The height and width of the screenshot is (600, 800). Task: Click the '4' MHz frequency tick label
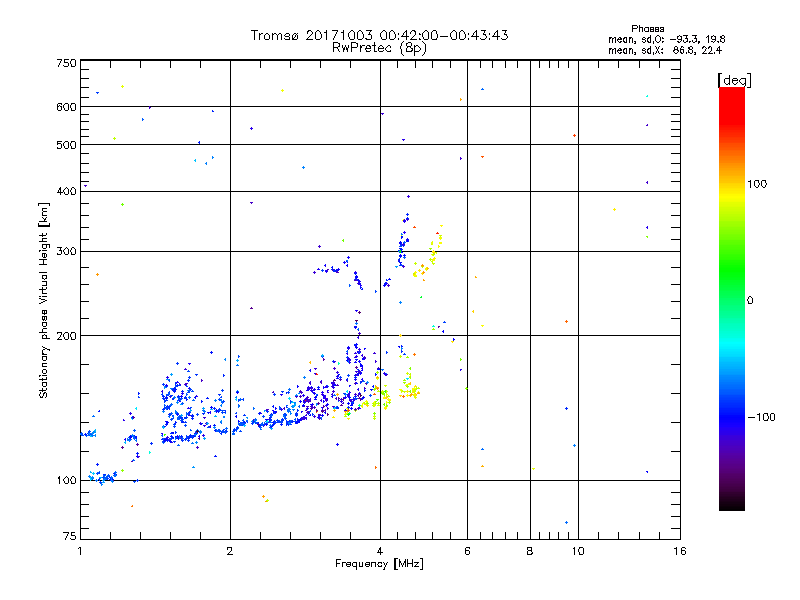coord(380,551)
